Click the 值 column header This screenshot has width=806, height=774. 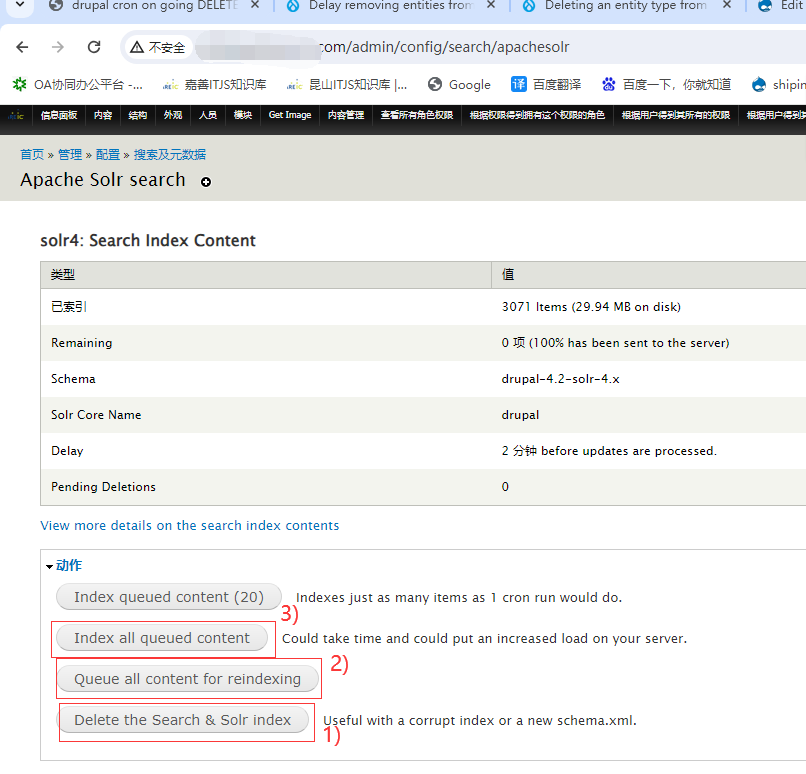tap(508, 275)
